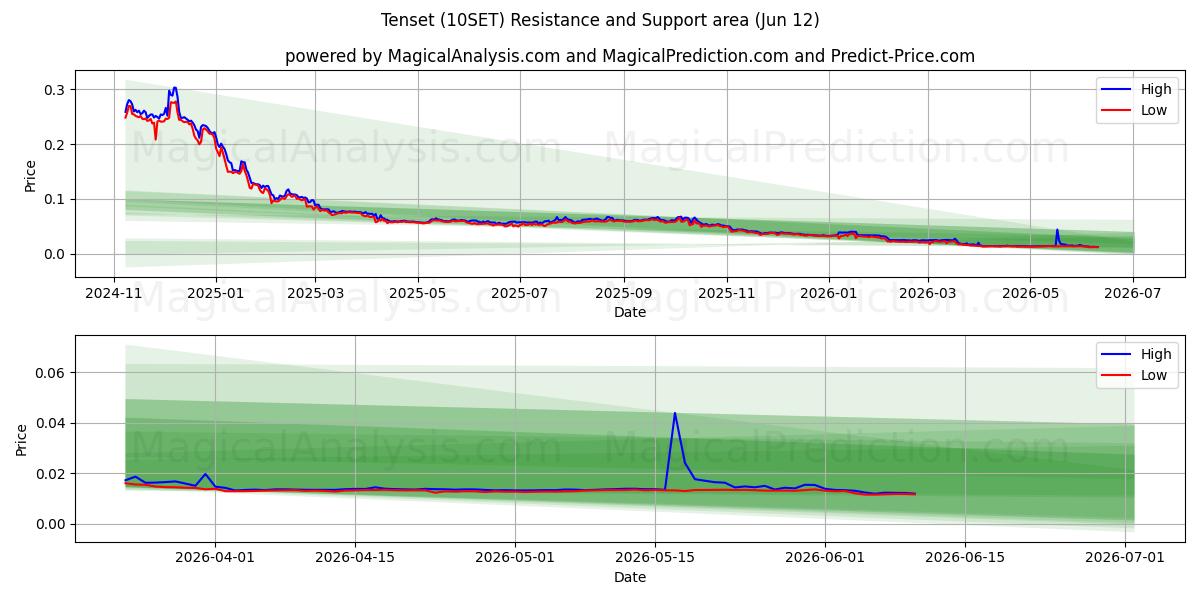Image resolution: width=1200 pixels, height=600 pixels.
Task: Select the '2026-07' date tick label
Action: point(1133,293)
